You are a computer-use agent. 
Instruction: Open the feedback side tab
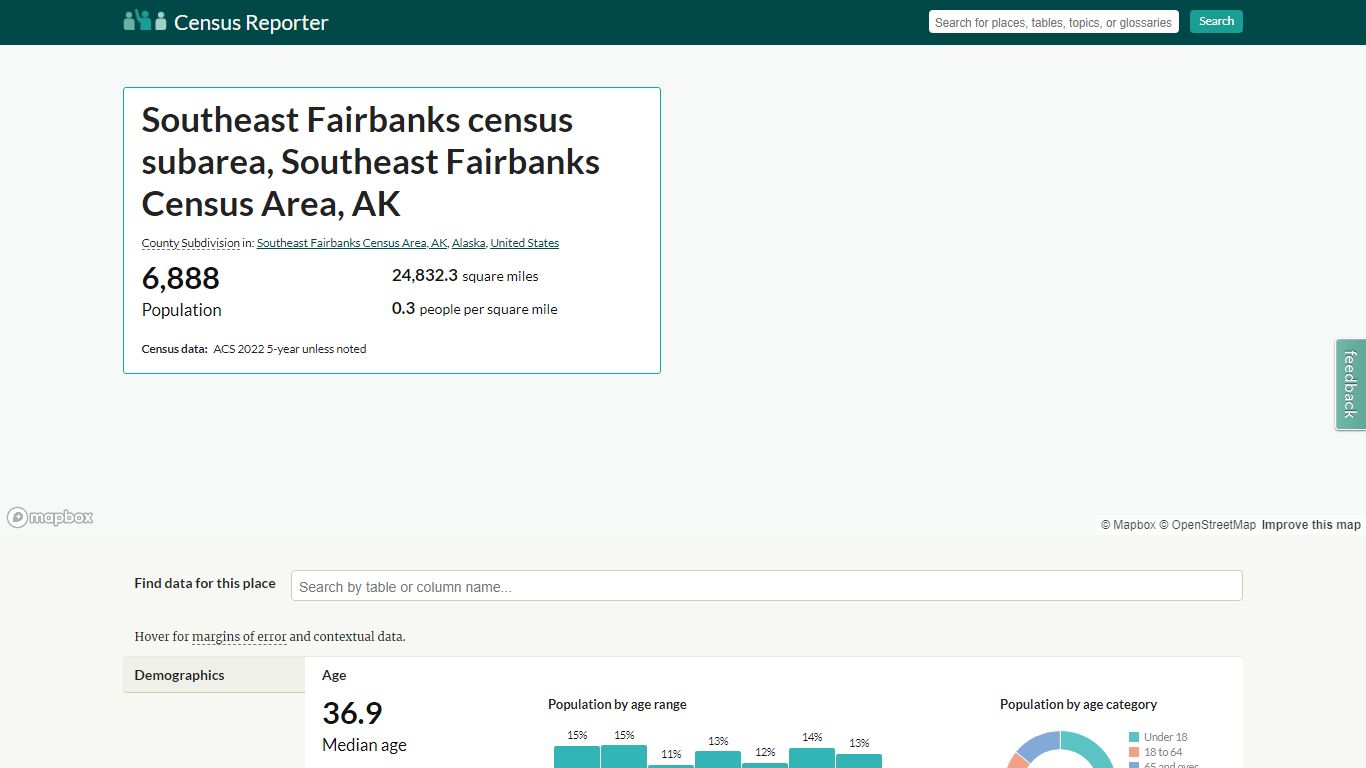pos(1350,384)
